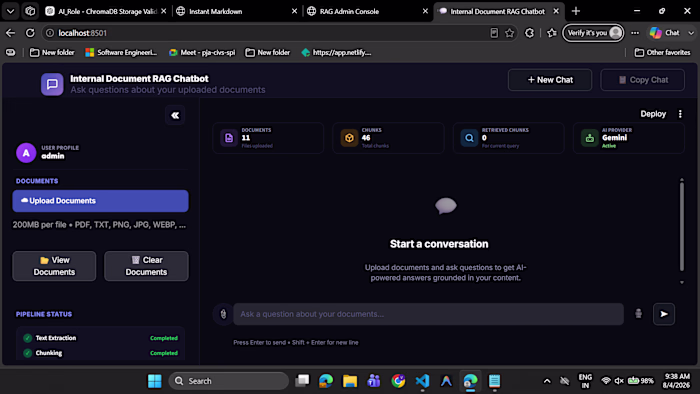Image resolution: width=700 pixels, height=394 pixels.
Task: Open Windows Start menu
Action: coord(155,381)
